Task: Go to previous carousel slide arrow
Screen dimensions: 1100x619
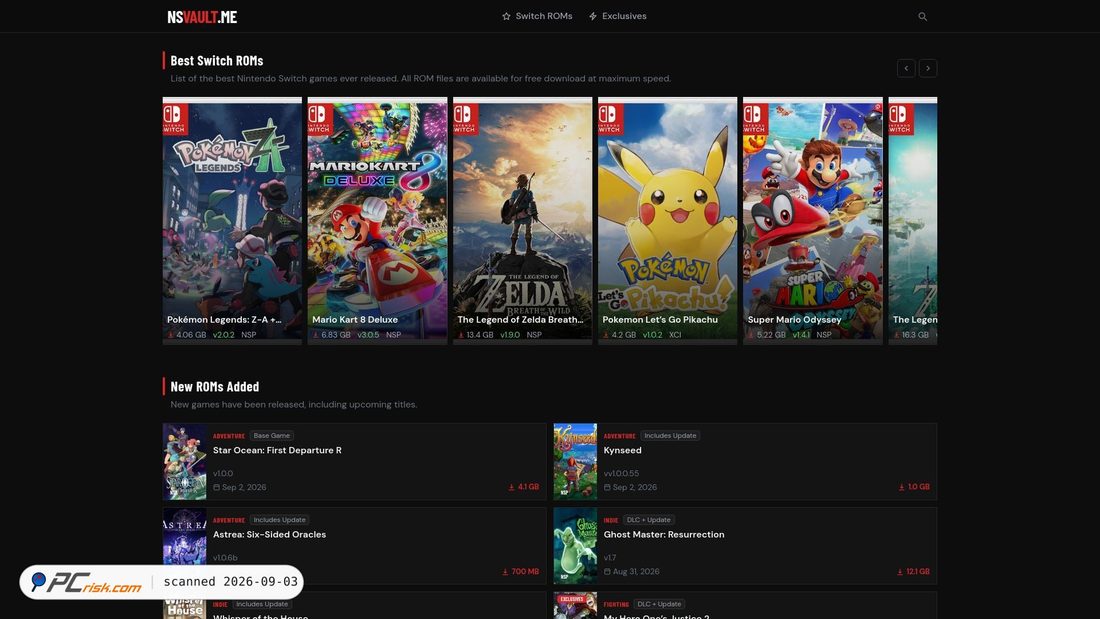Action: [906, 68]
